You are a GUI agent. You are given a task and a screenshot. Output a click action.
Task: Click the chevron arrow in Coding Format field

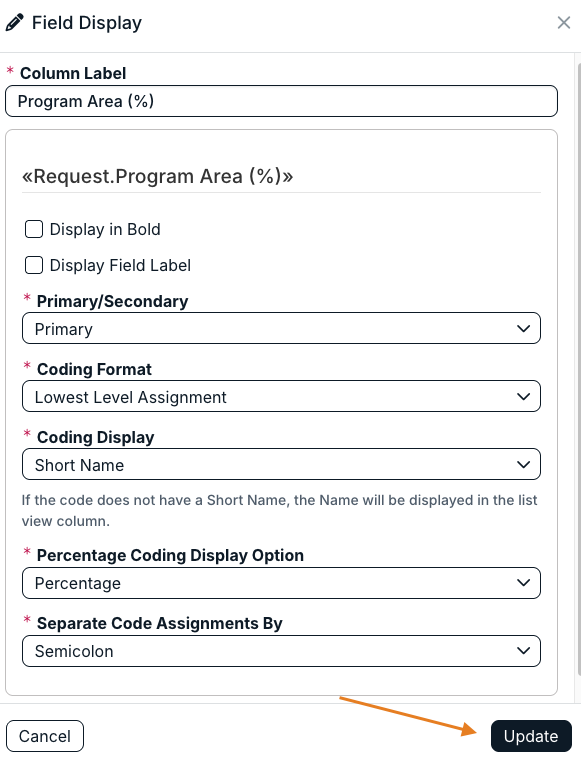[x=523, y=397]
